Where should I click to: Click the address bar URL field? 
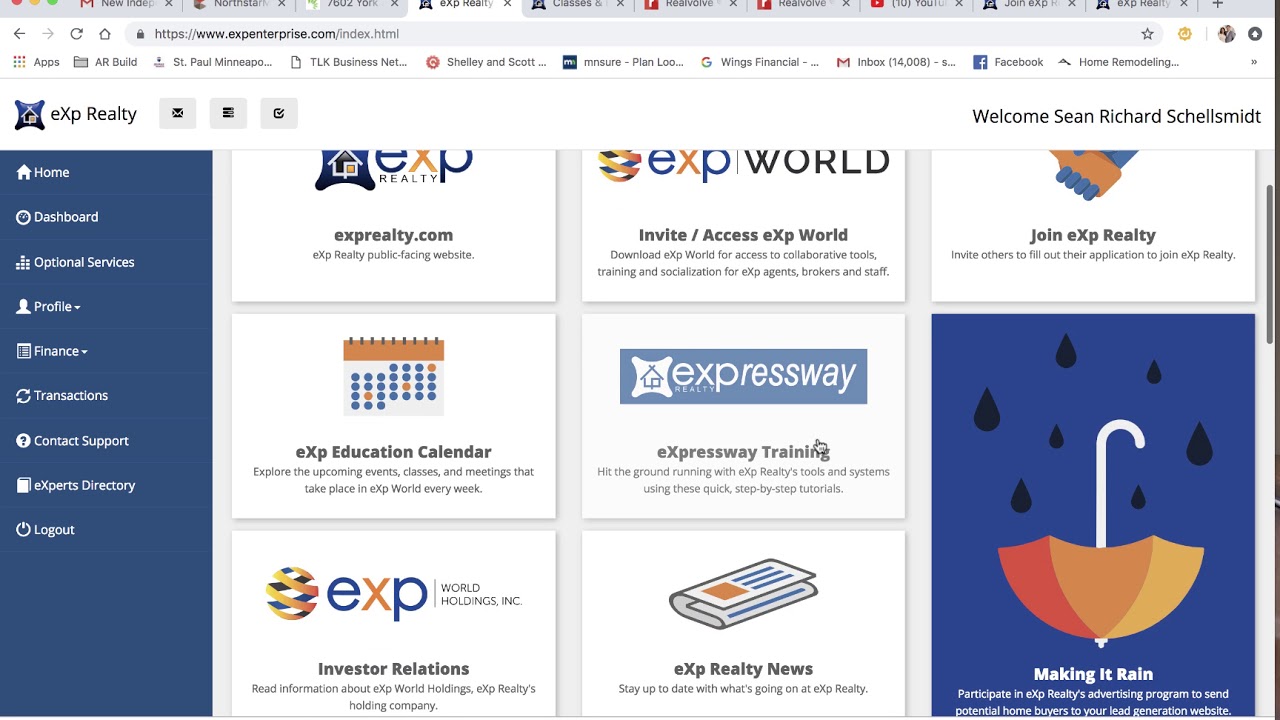(640, 34)
